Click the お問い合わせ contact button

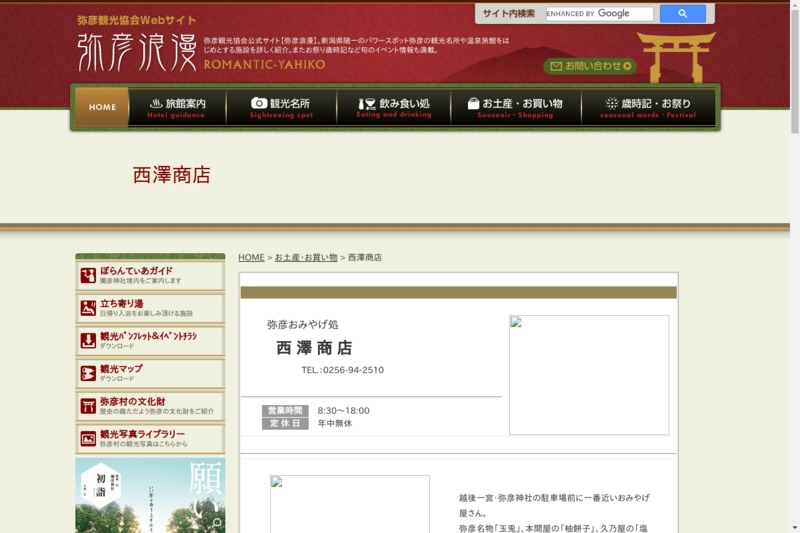click(590, 66)
